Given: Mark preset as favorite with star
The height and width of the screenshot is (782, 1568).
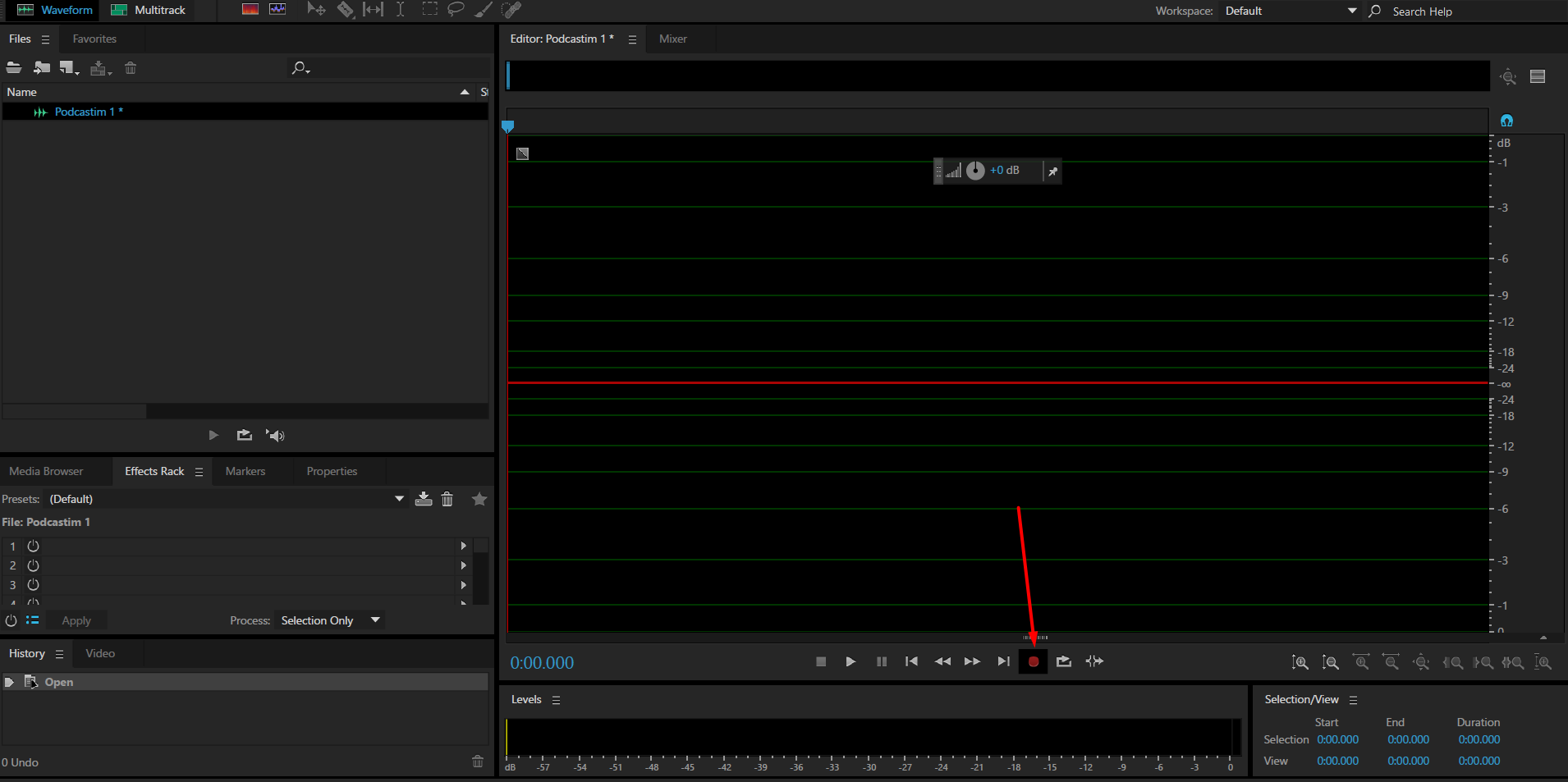Looking at the screenshot, I should [x=479, y=499].
